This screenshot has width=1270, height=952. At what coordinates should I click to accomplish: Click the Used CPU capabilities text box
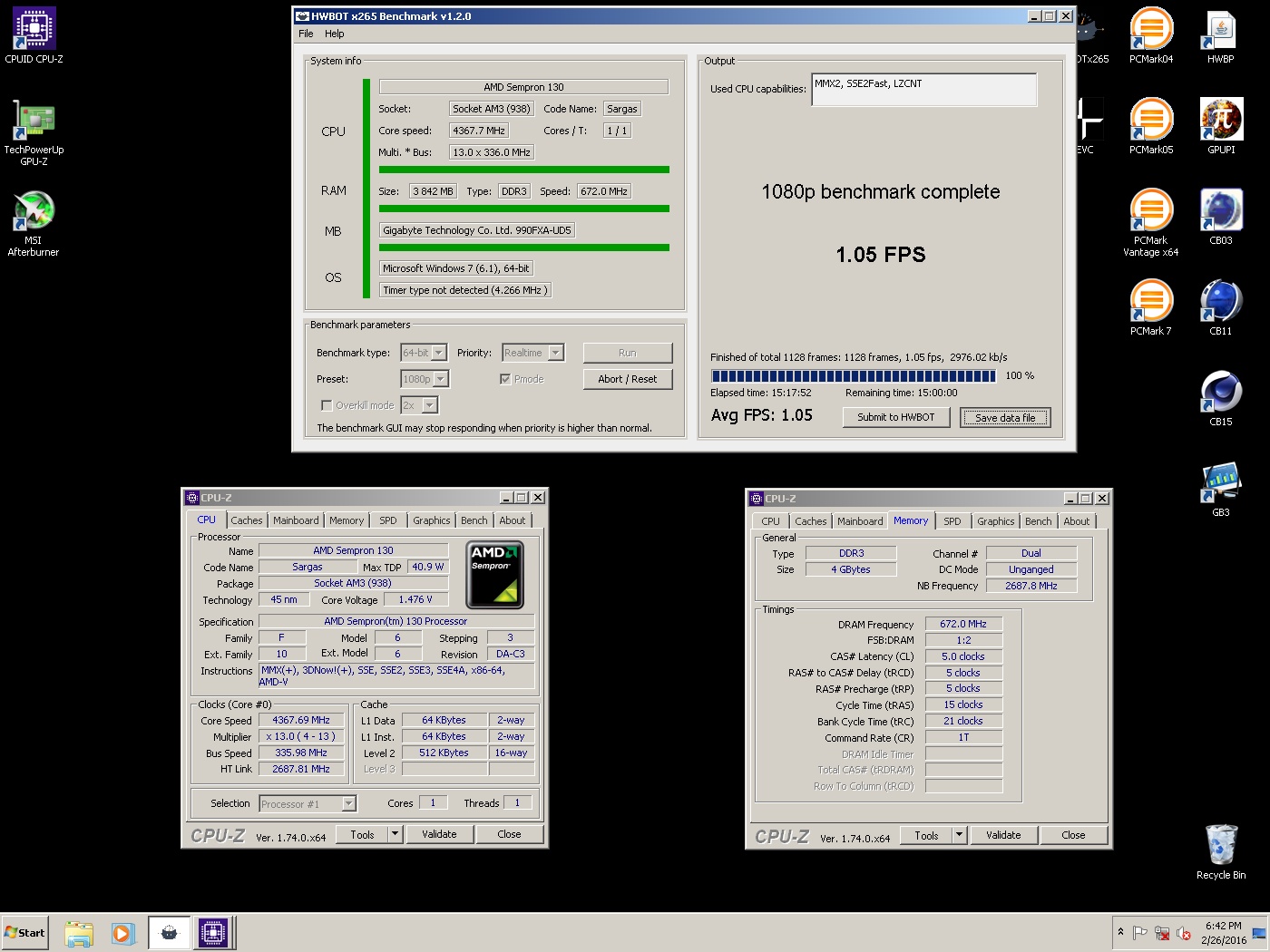click(x=923, y=89)
